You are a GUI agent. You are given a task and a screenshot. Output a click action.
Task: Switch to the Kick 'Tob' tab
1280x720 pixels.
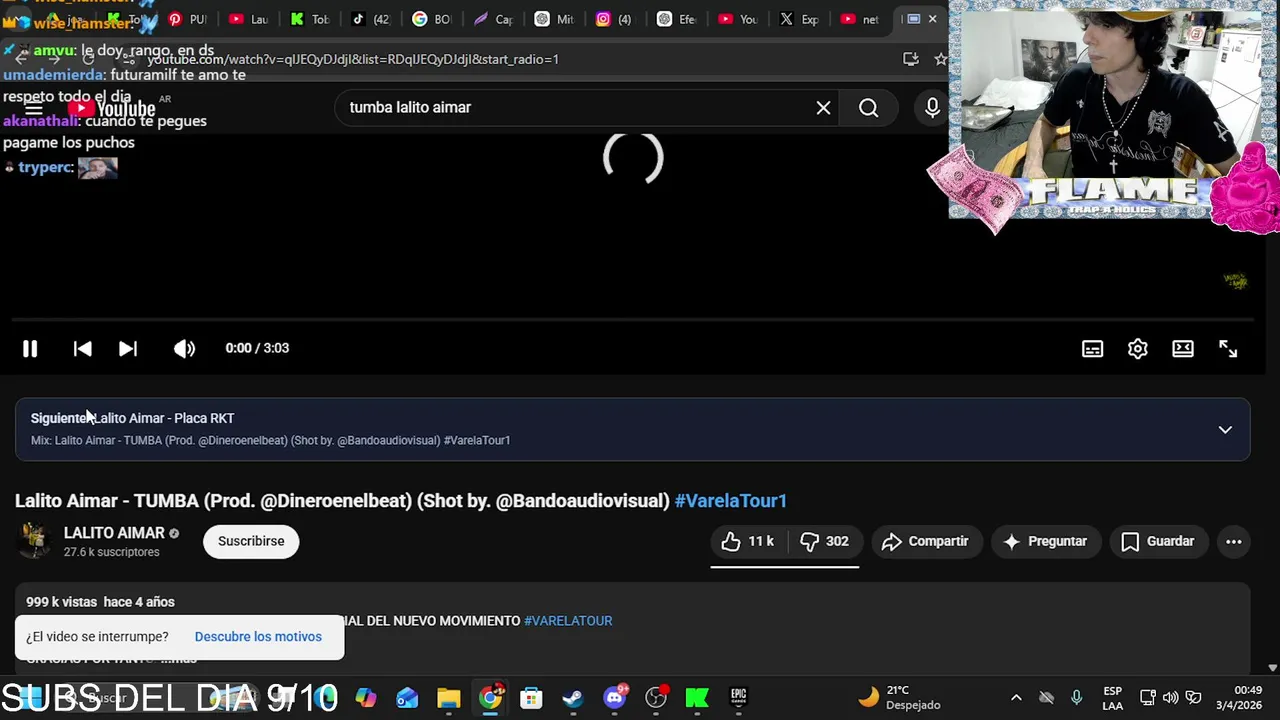click(310, 19)
